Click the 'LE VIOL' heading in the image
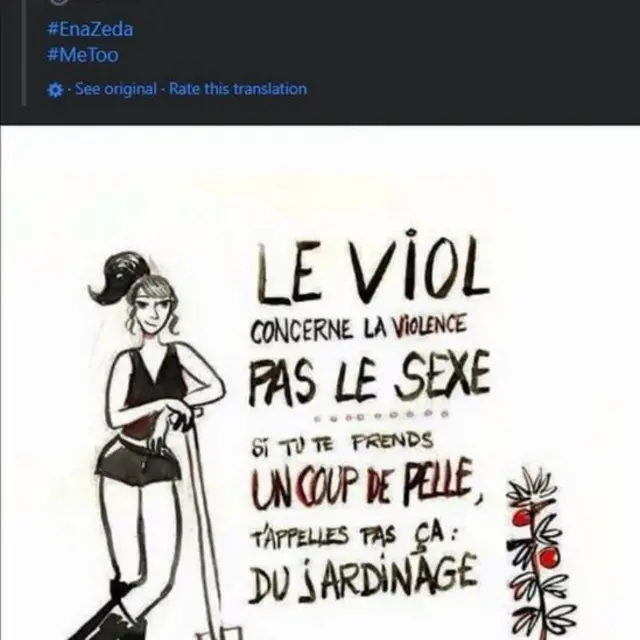This screenshot has width=640, height=640. (x=372, y=267)
